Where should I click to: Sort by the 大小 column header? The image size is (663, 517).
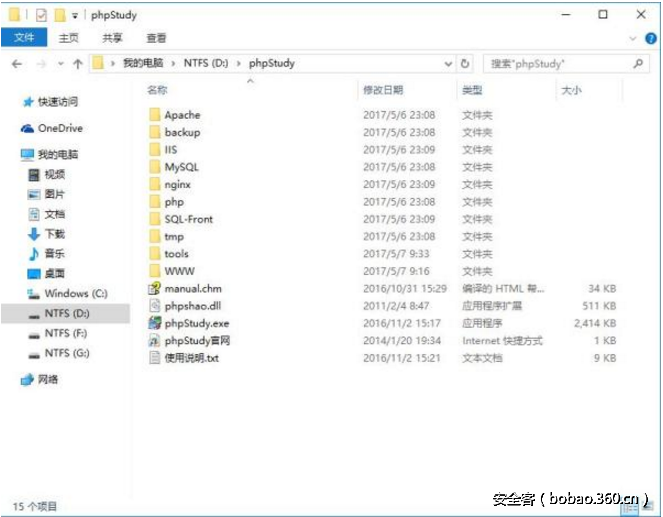click(571, 90)
